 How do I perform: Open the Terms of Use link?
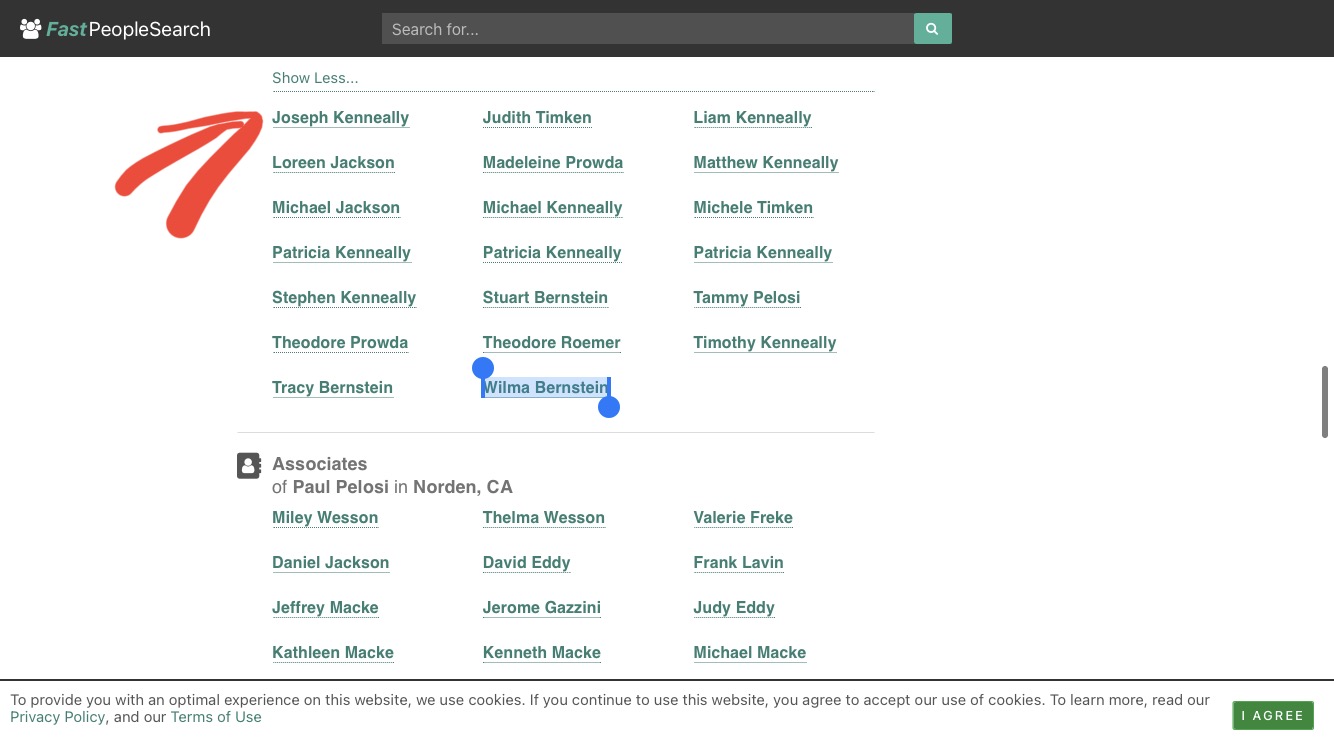coord(216,717)
